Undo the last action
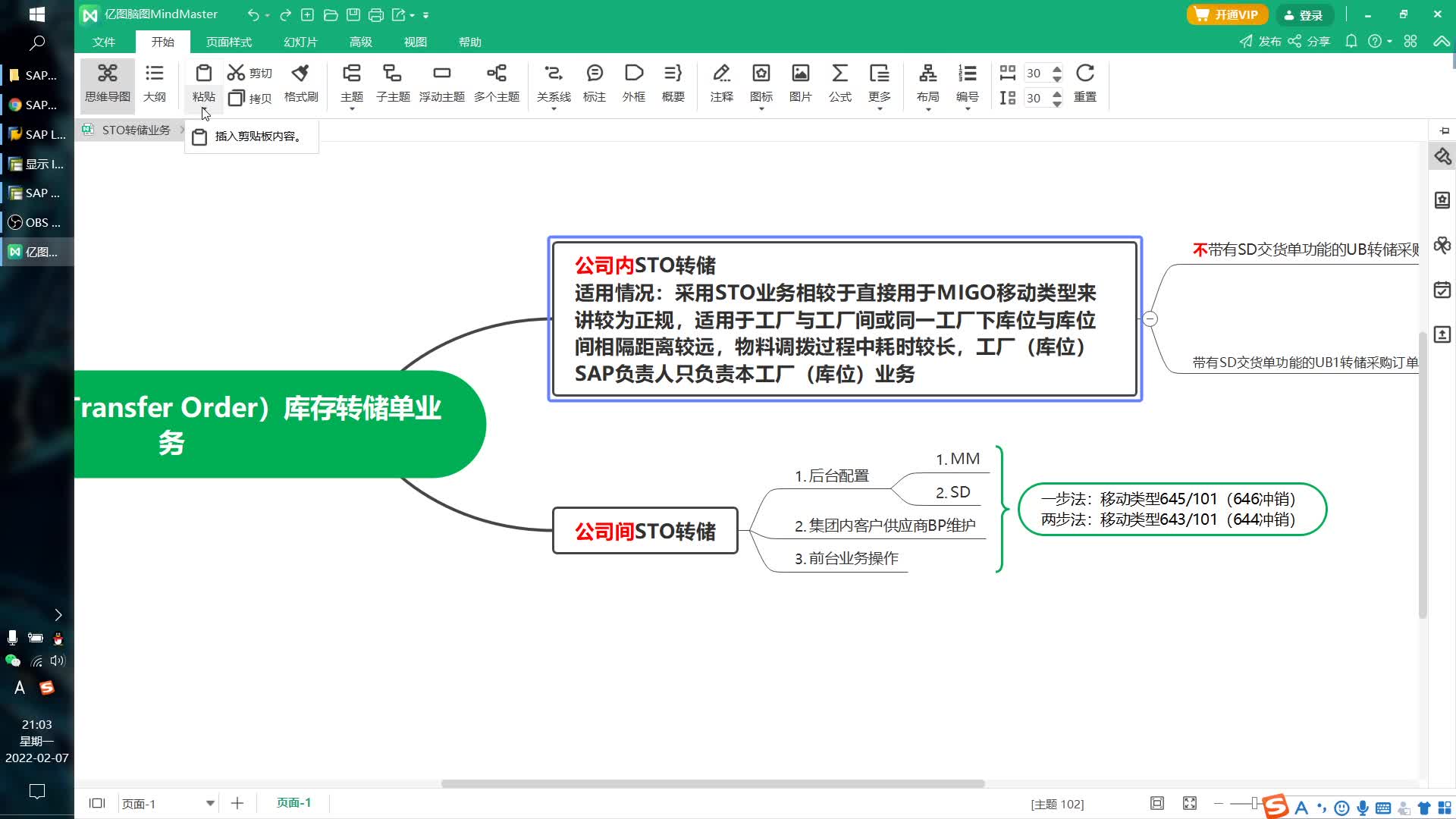 253,14
